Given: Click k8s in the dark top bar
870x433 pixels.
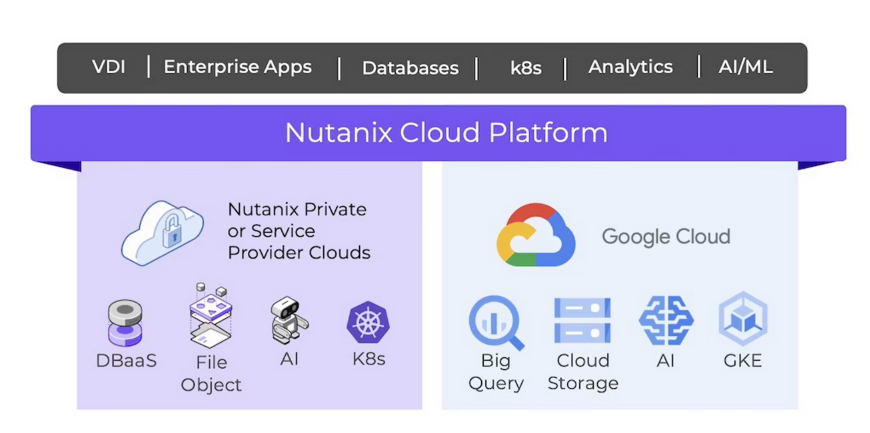Looking at the screenshot, I should point(525,68).
